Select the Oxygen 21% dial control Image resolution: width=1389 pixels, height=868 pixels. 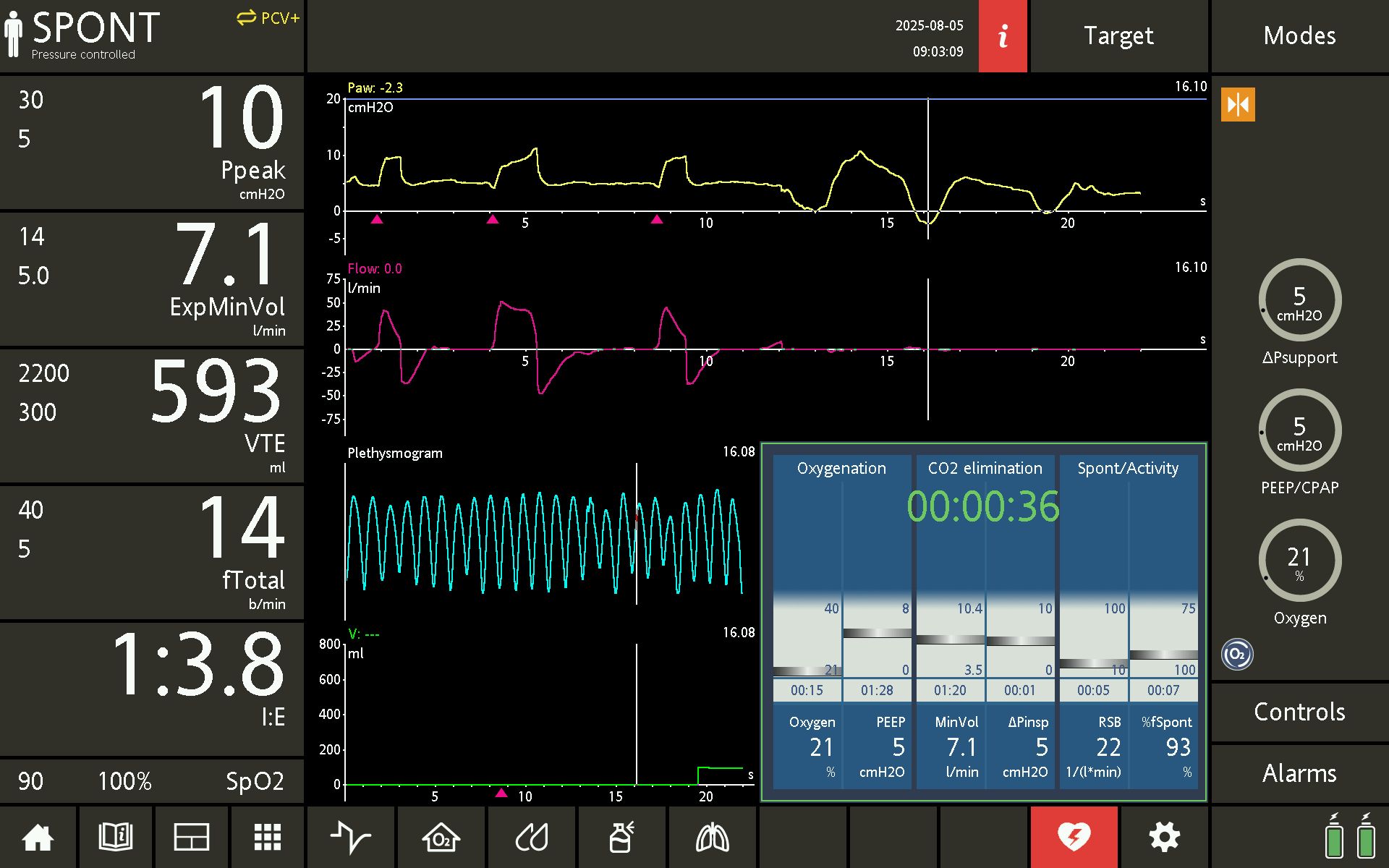1299,561
